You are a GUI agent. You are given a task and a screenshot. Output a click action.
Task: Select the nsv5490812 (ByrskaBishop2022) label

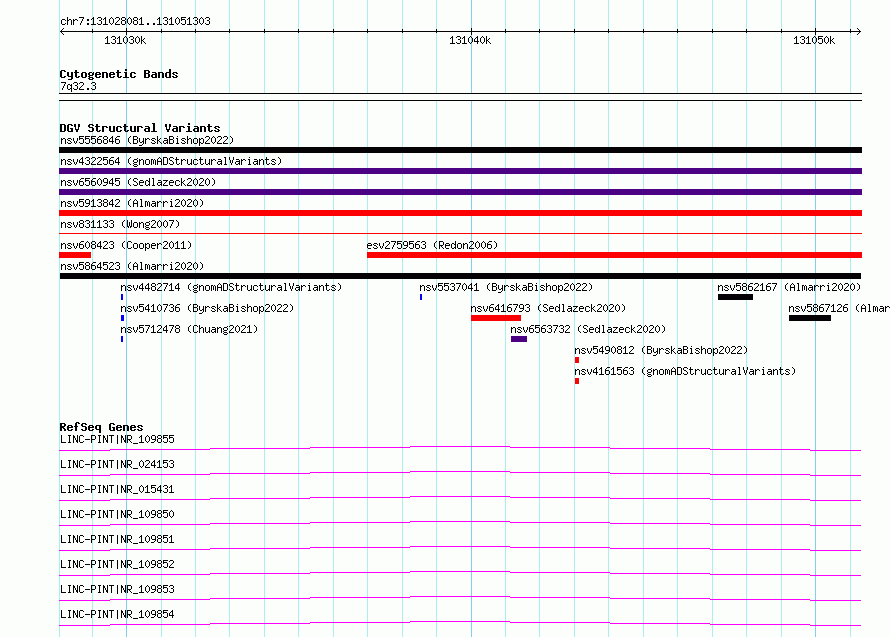(661, 350)
